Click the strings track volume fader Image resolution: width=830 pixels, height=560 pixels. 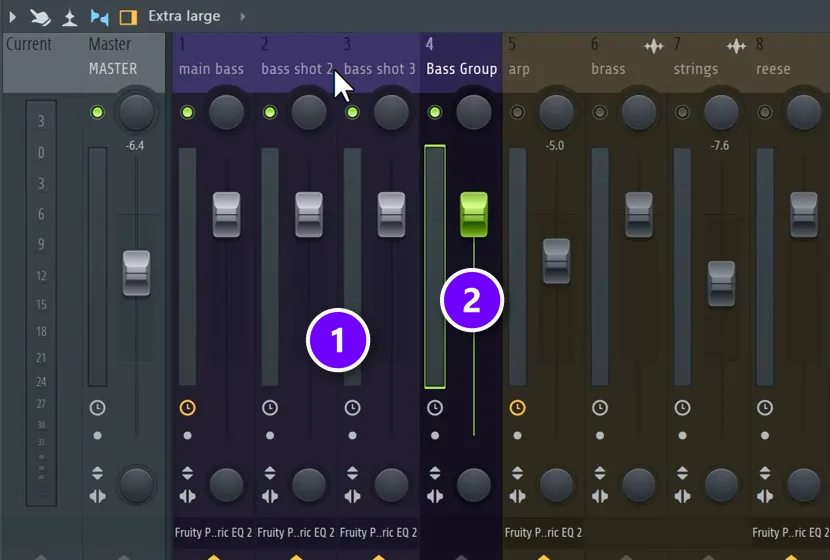(721, 284)
